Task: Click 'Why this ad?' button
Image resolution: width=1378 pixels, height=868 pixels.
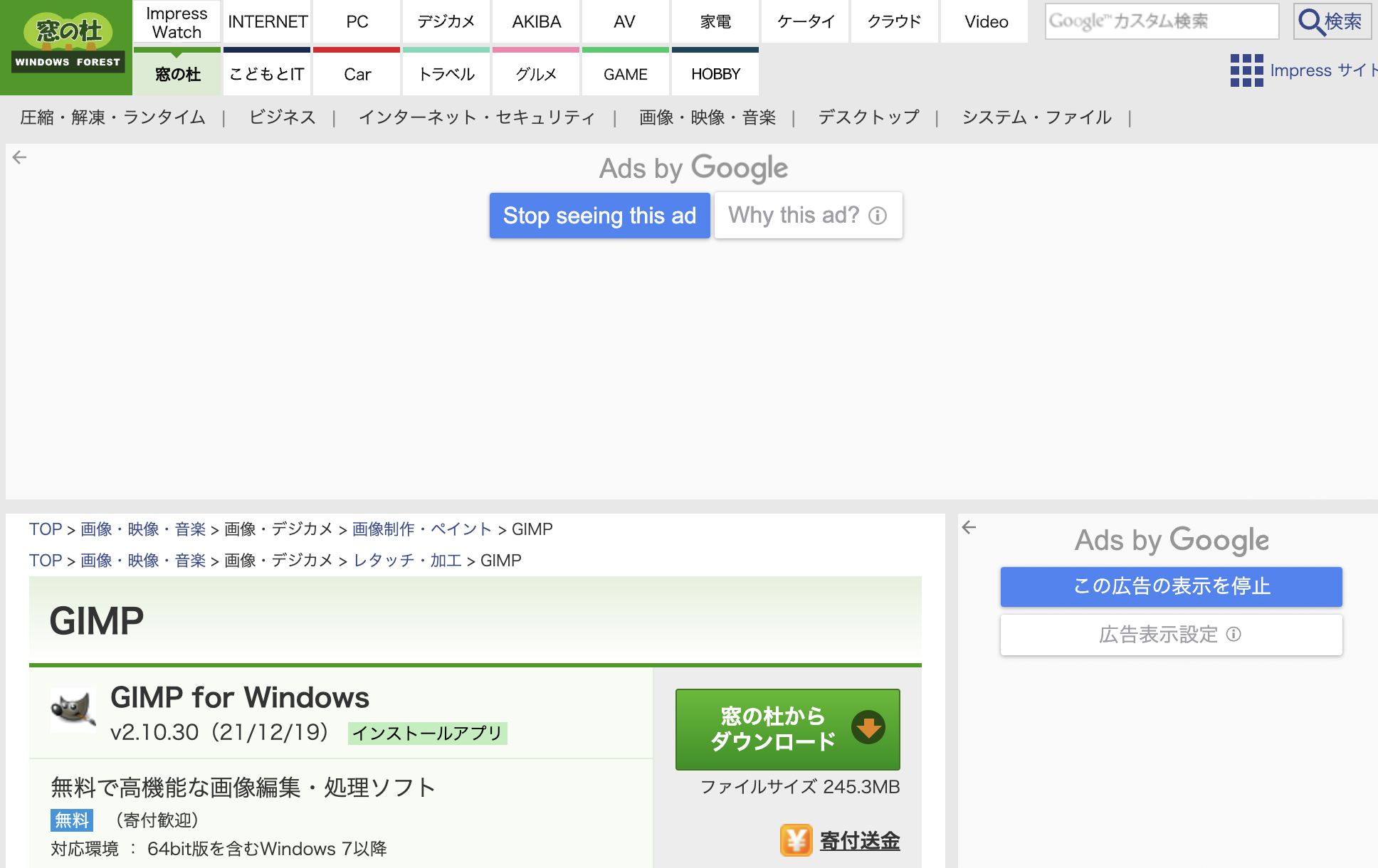Action: click(x=808, y=215)
